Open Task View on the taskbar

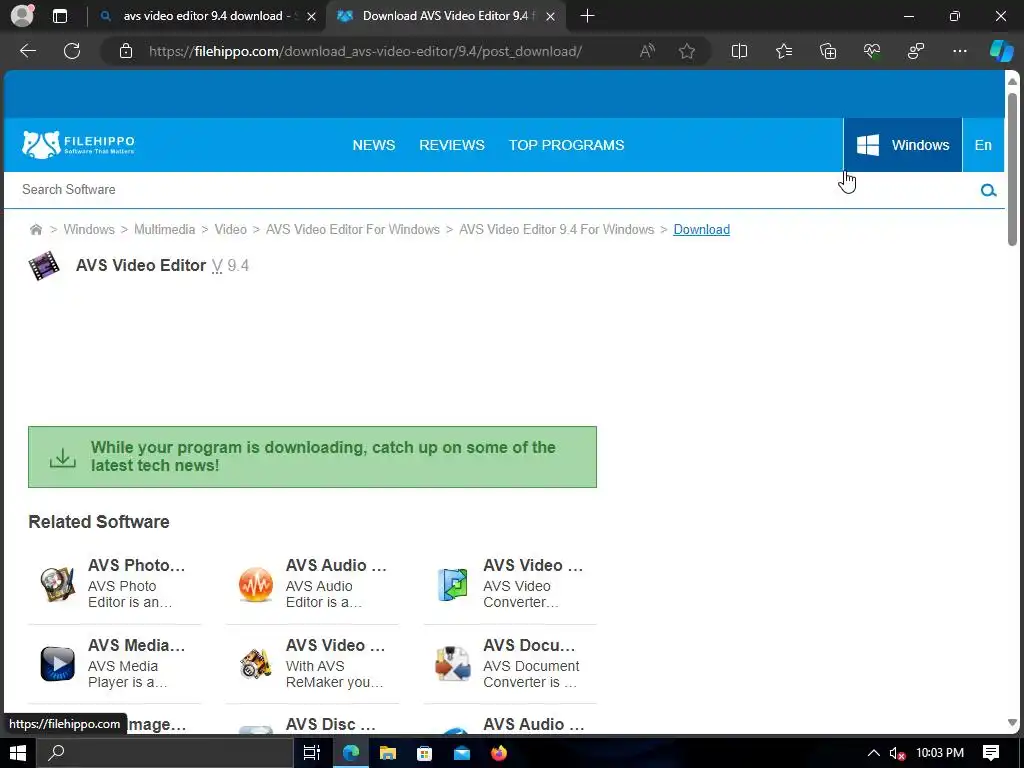312,753
